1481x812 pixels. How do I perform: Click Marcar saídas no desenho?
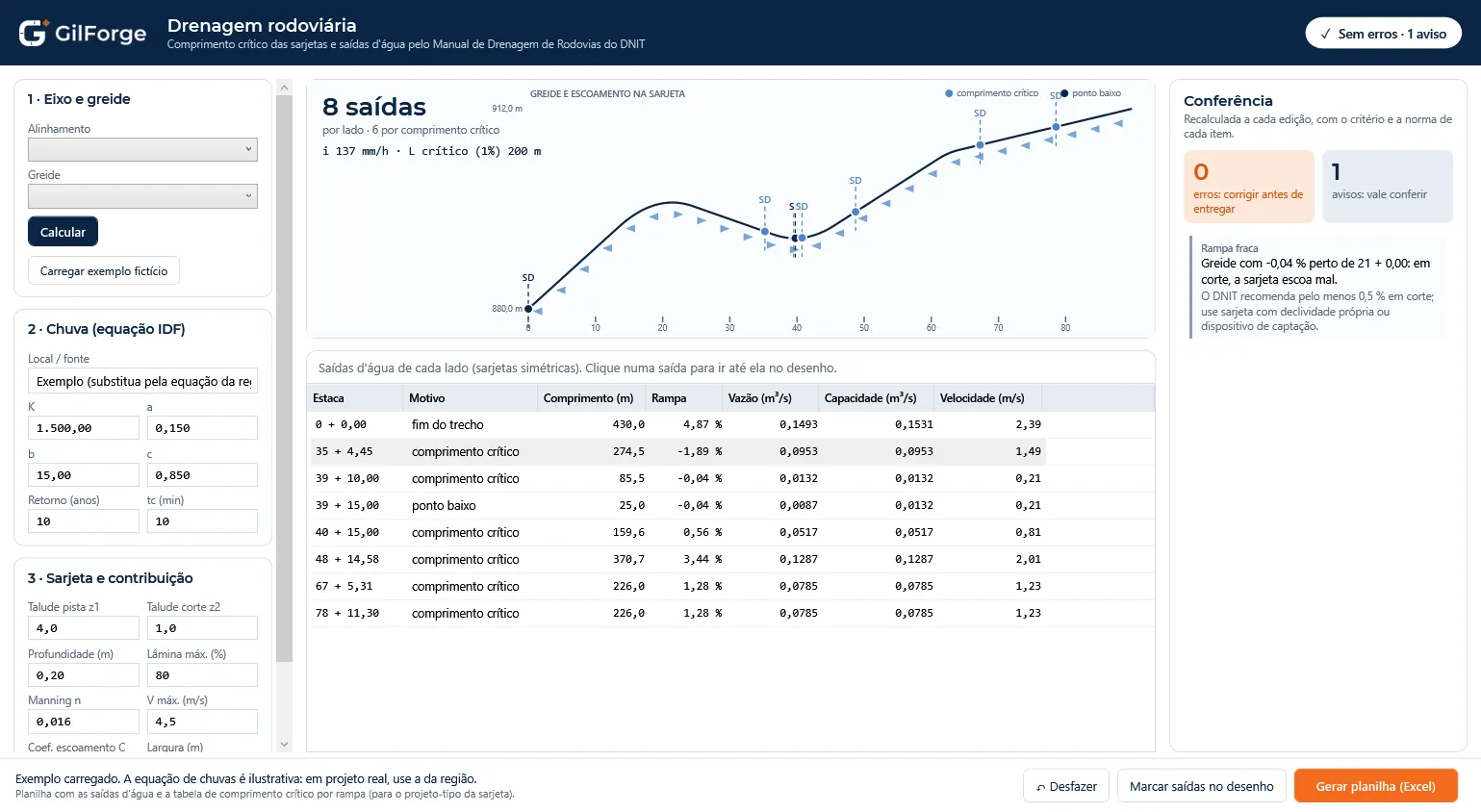1201,786
